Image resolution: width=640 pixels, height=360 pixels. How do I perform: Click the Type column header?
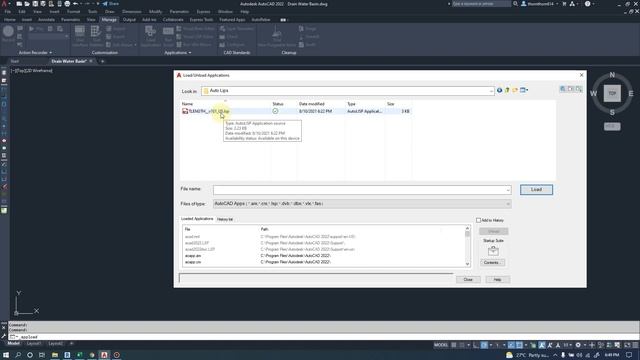[351, 104]
